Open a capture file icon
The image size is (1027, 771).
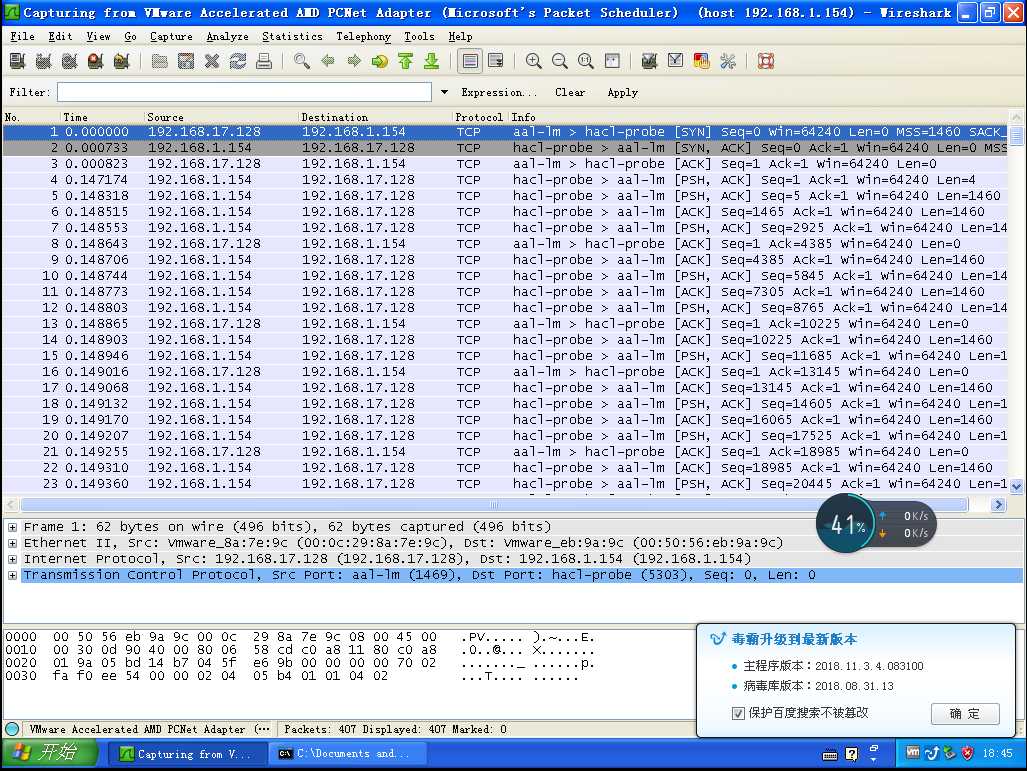pyautogui.click(x=159, y=62)
